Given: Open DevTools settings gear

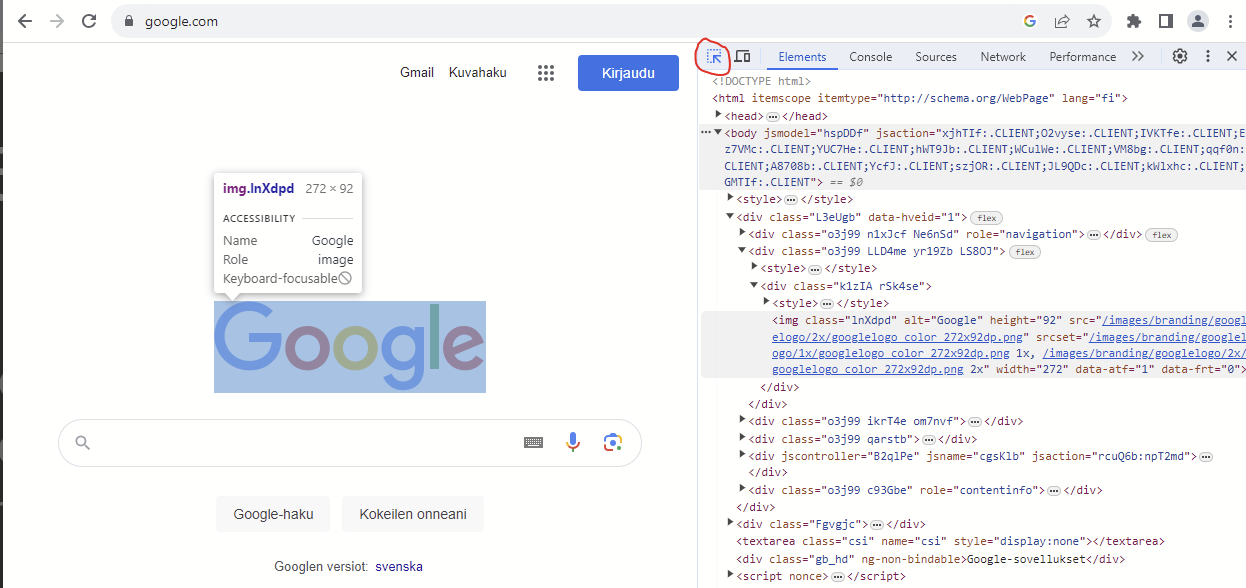Looking at the screenshot, I should click(1180, 56).
